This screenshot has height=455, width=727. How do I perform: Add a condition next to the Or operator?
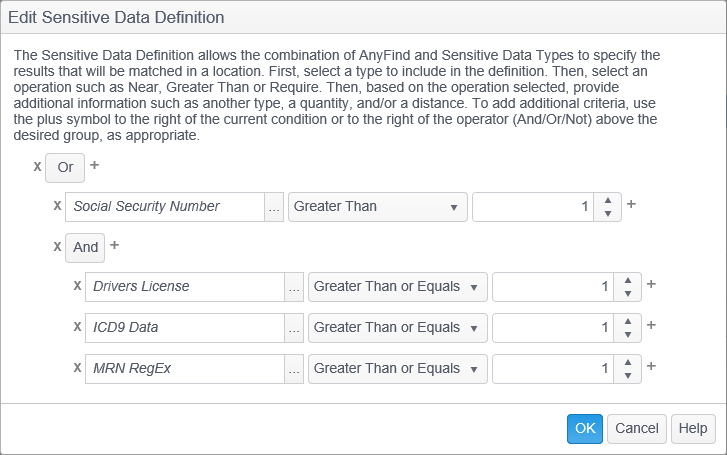coord(95,165)
